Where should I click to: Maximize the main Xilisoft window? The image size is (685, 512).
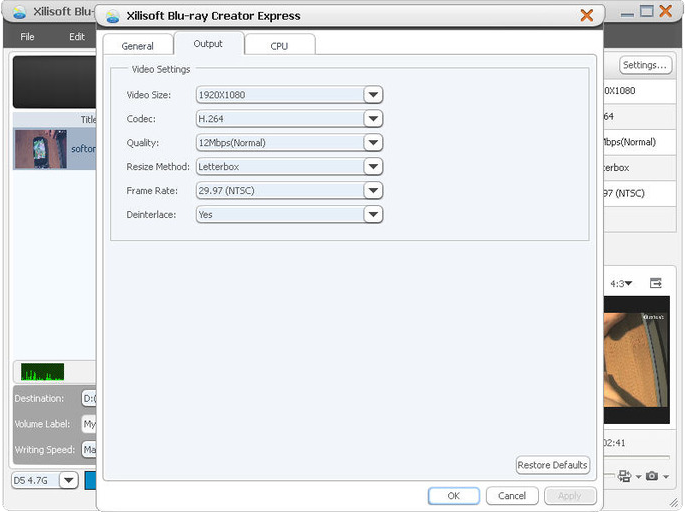647,11
